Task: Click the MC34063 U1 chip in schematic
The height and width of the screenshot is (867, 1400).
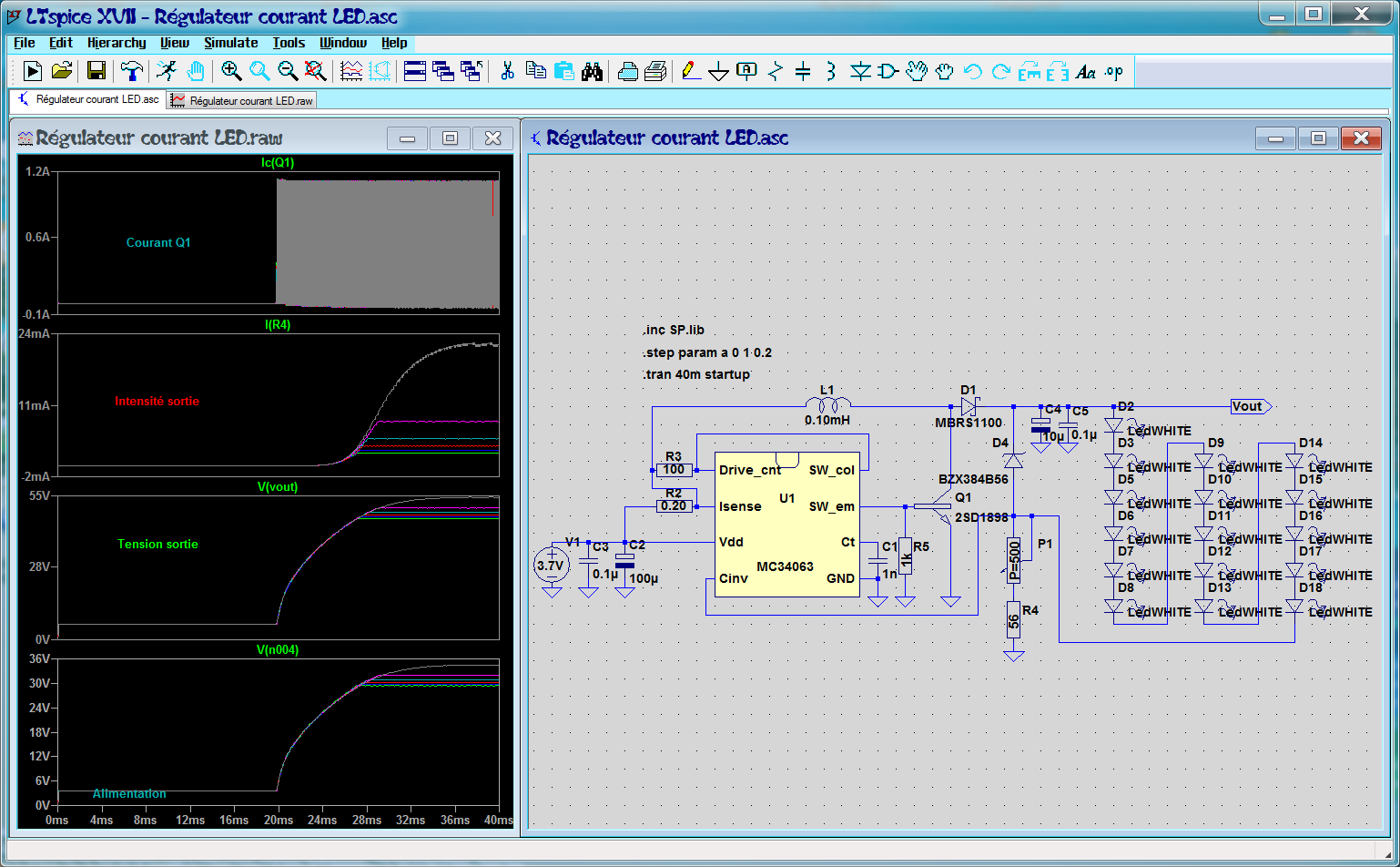Action: [x=786, y=525]
